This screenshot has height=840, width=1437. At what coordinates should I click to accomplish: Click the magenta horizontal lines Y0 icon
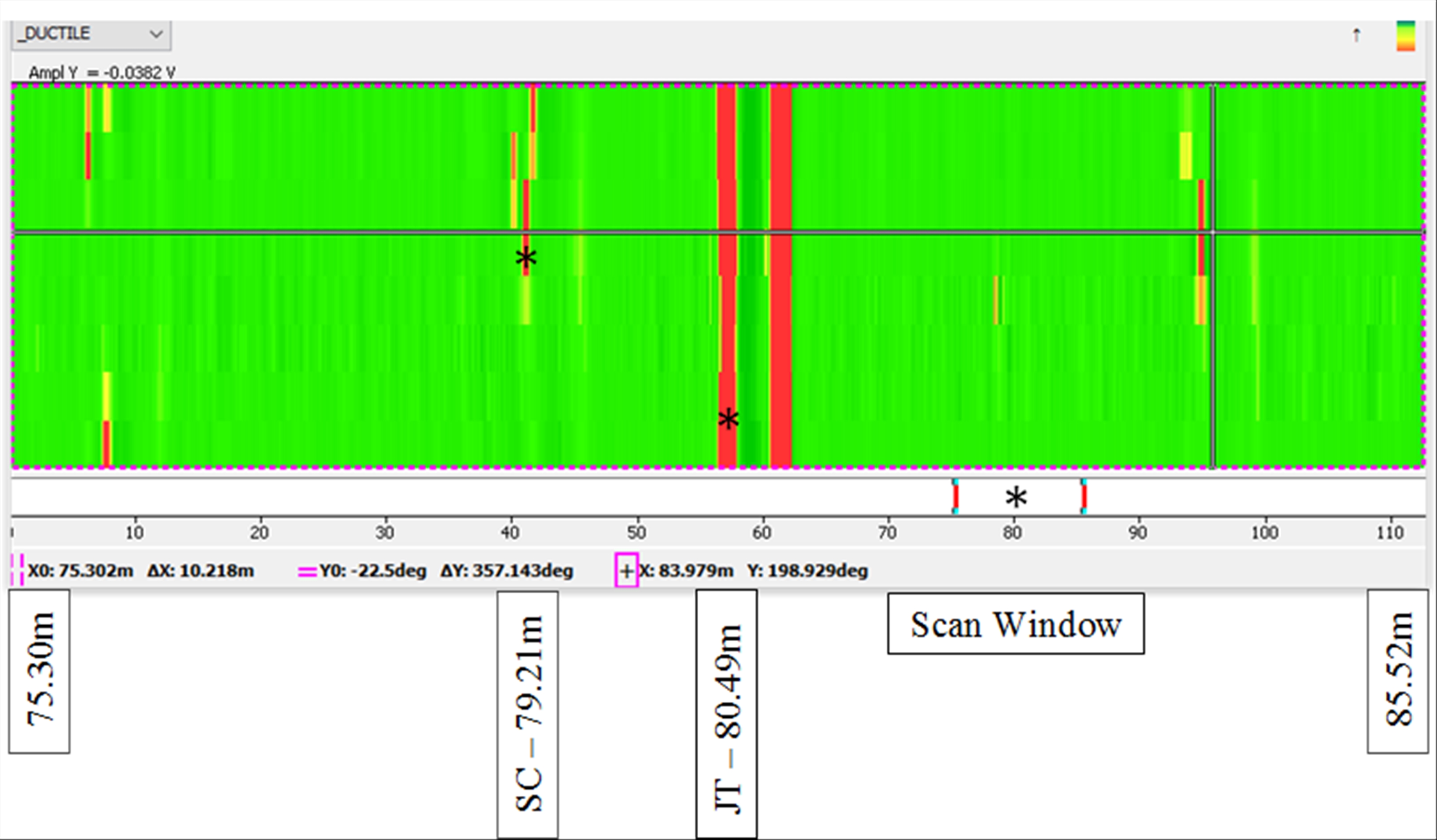307,571
